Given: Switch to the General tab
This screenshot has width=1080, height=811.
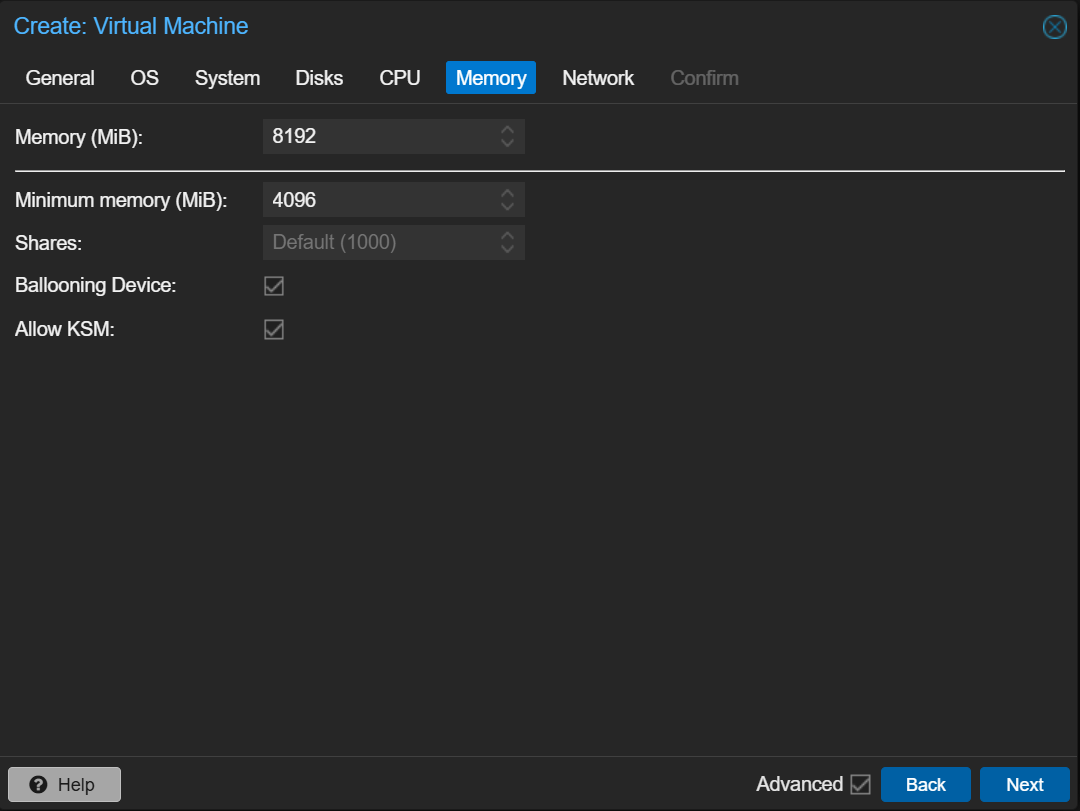Looking at the screenshot, I should [x=60, y=78].
